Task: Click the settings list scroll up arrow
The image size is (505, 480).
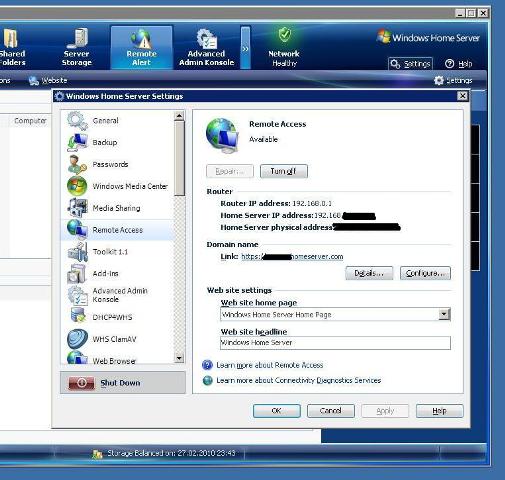Action: point(179,116)
